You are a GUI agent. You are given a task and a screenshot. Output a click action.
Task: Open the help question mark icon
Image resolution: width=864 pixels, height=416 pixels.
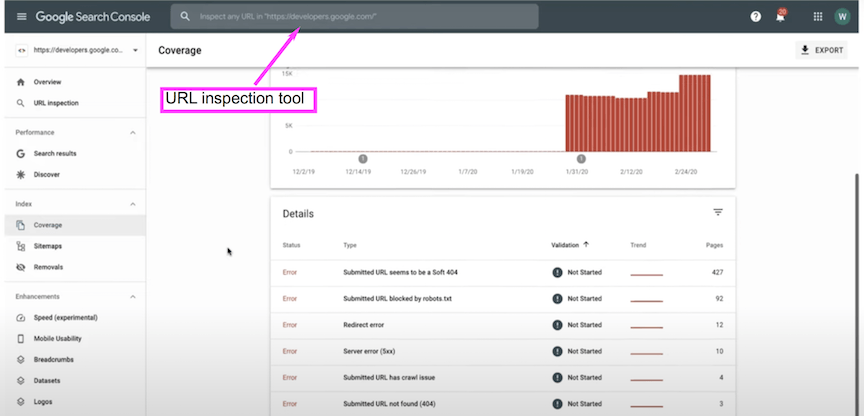point(755,17)
